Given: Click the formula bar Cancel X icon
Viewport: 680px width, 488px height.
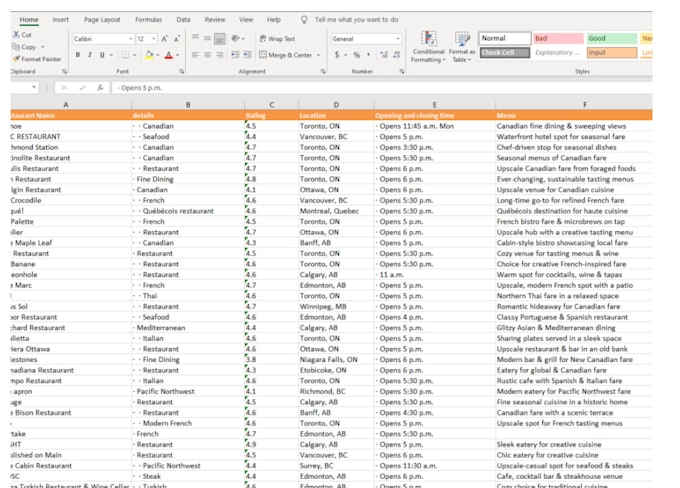Looking at the screenshot, I should 64,88.
